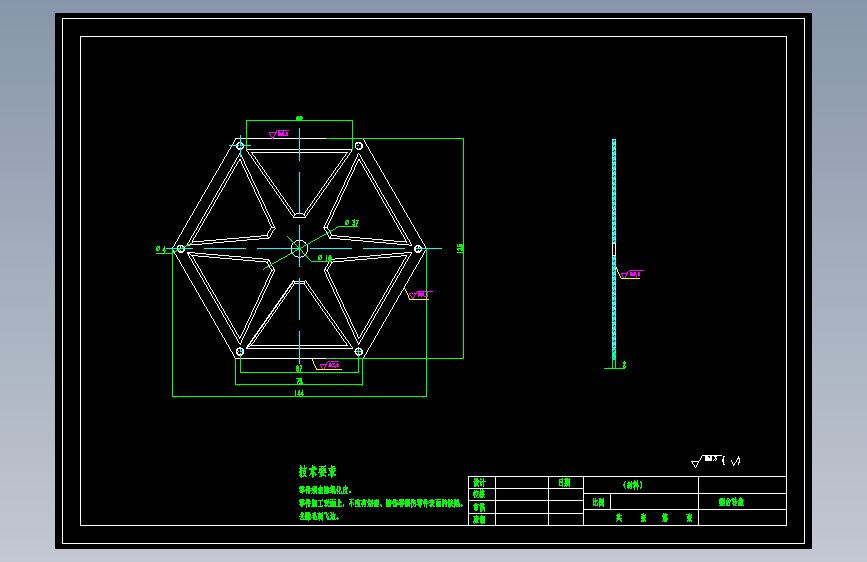Click the general roughness symbol above title block
The height and width of the screenshot is (562, 867).
click(x=715, y=461)
